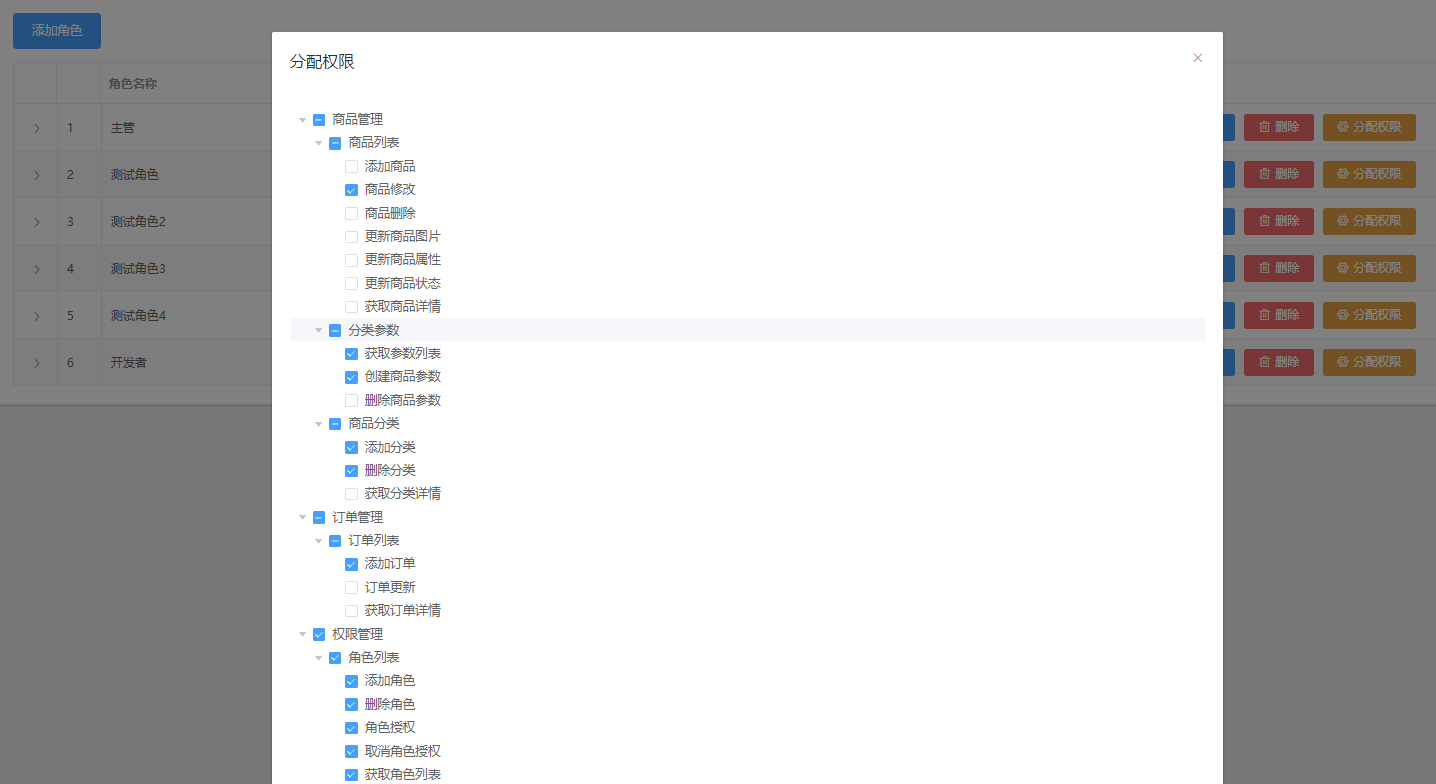Uncheck the 权限管理 checkbox
The width and height of the screenshot is (1436, 784).
point(319,634)
